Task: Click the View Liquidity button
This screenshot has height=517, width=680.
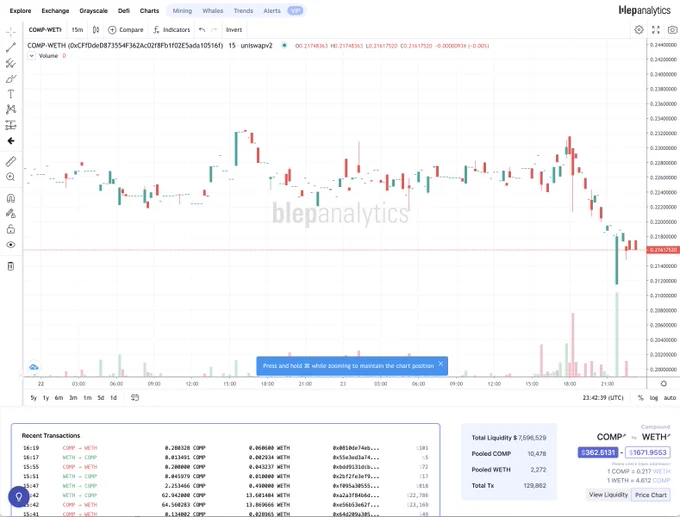Action: coord(608,494)
